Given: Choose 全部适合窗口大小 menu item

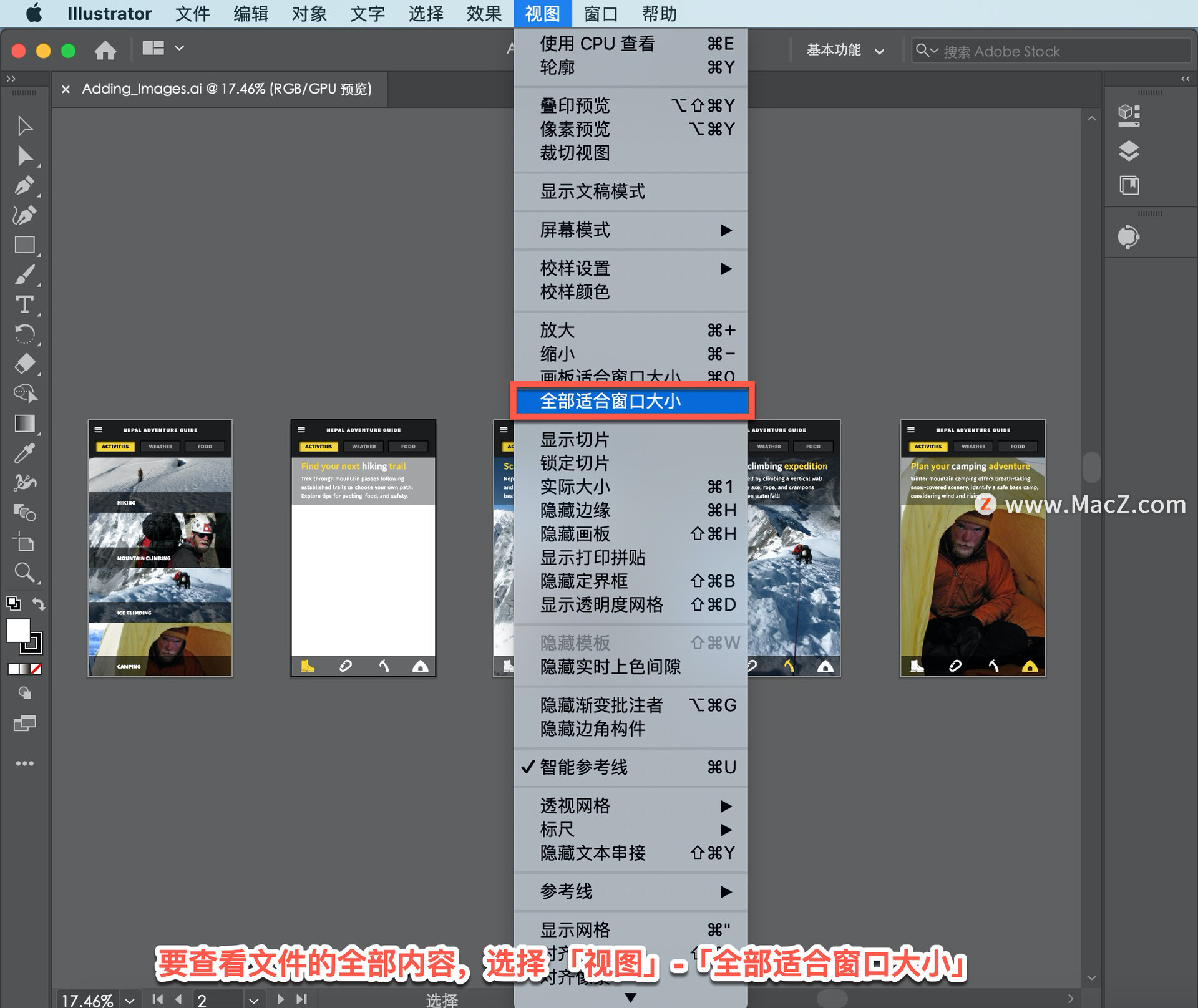Looking at the screenshot, I should pos(632,401).
